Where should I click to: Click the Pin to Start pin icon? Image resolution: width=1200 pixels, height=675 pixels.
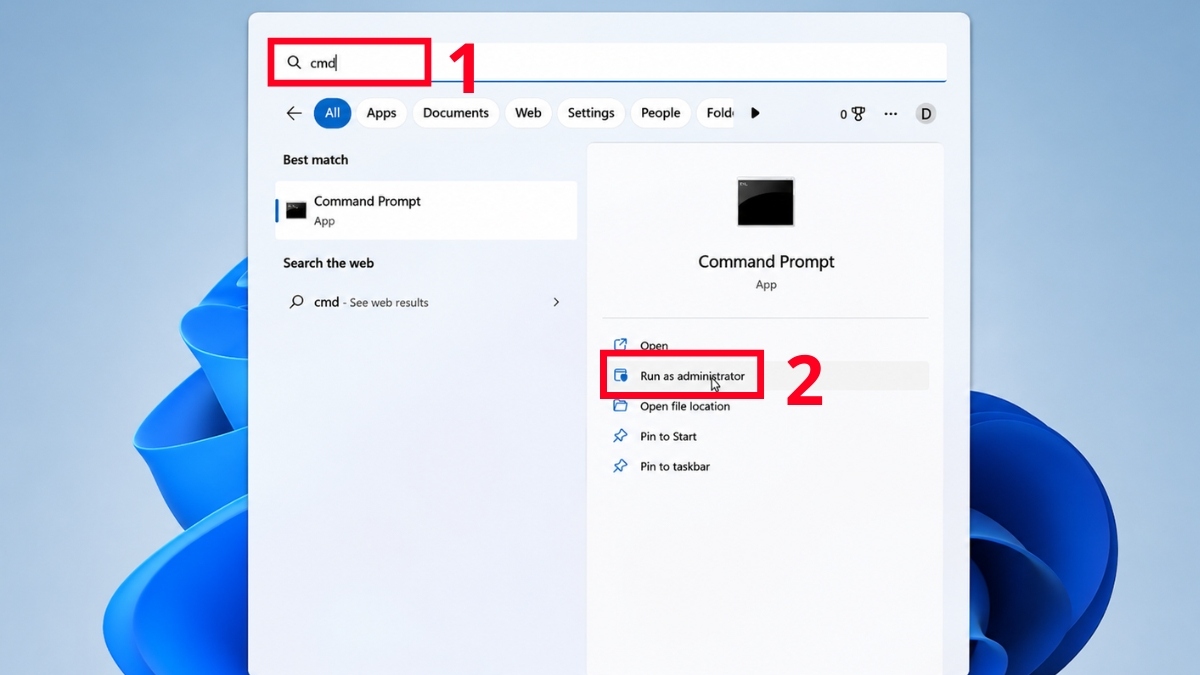coord(620,436)
